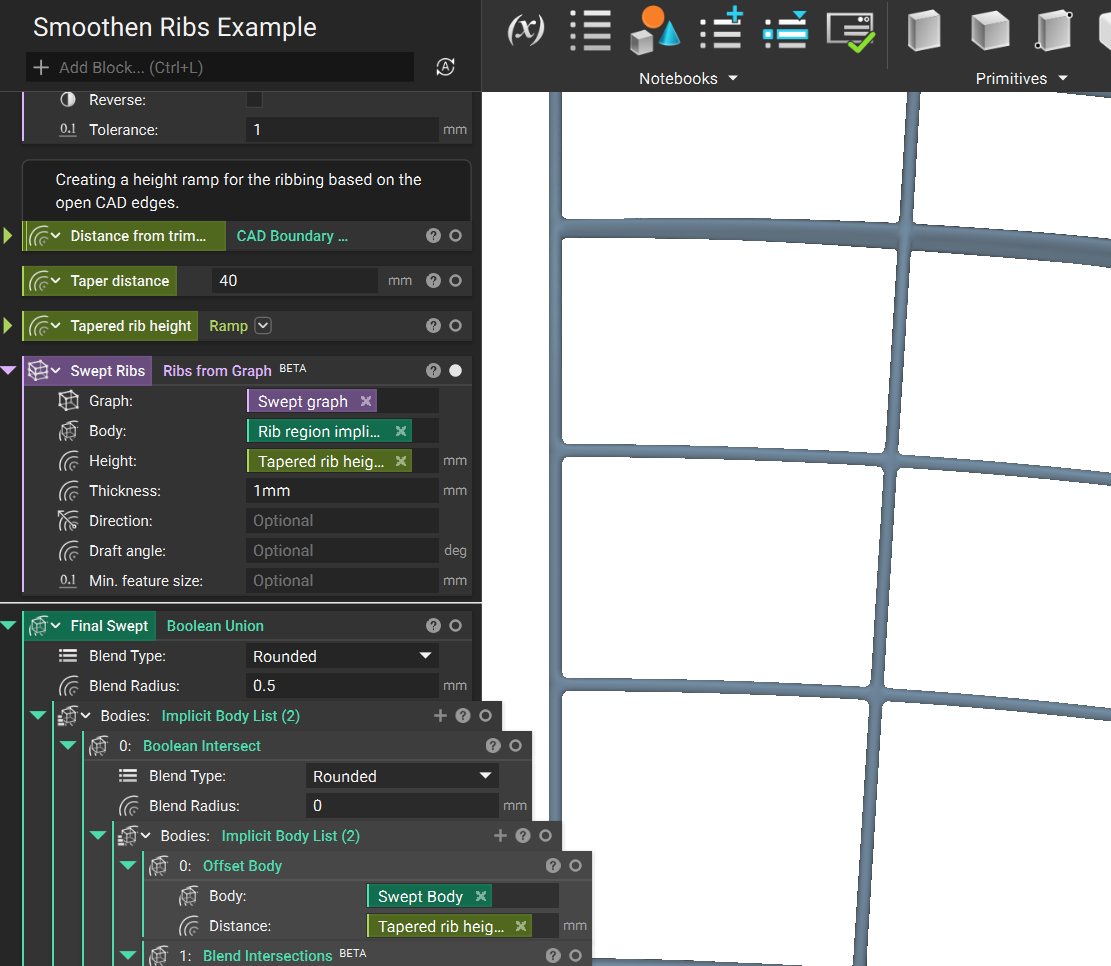Open the Primitives ribbon group menu
This screenshot has width=1111, height=966.
point(1021,79)
